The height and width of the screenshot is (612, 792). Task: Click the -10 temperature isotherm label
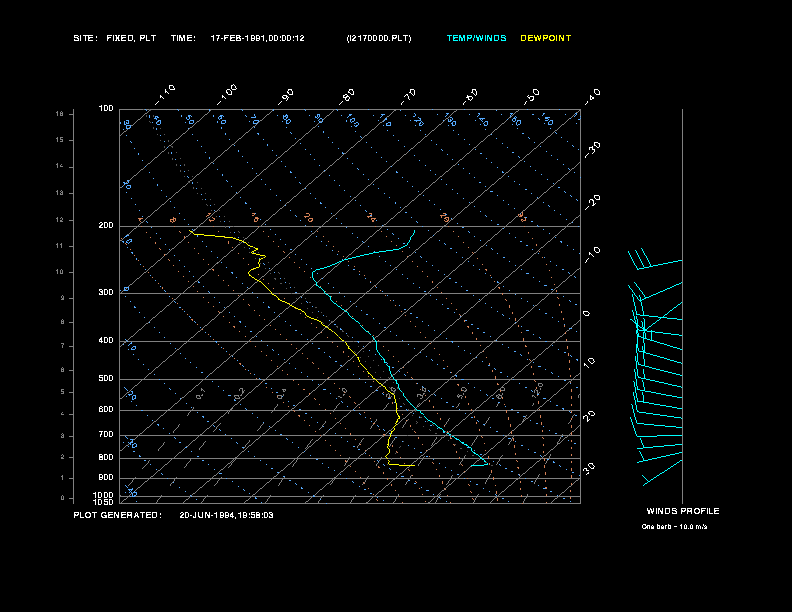point(593,255)
